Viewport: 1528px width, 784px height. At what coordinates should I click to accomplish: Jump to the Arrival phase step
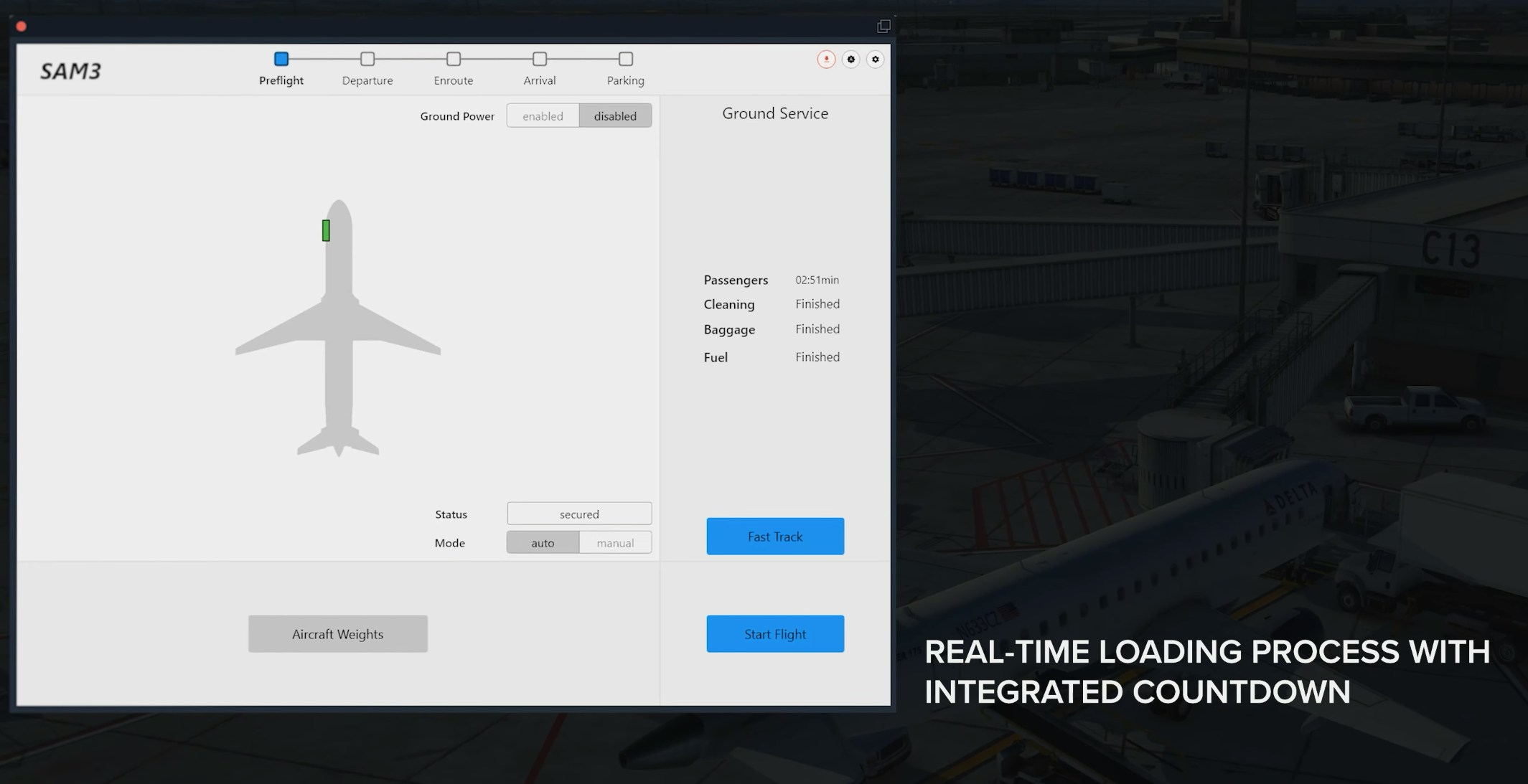coord(540,60)
